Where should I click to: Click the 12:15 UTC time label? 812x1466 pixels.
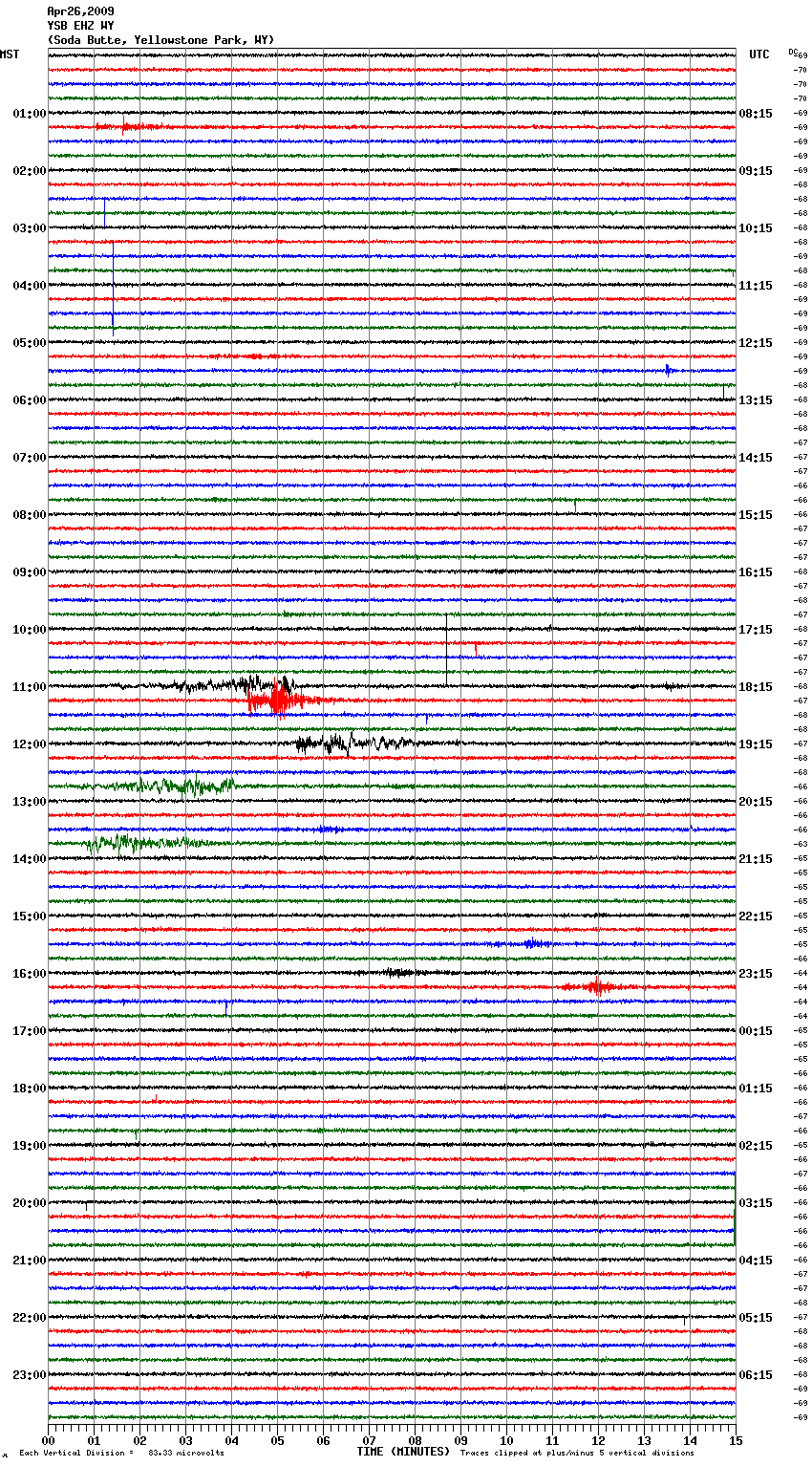(756, 343)
